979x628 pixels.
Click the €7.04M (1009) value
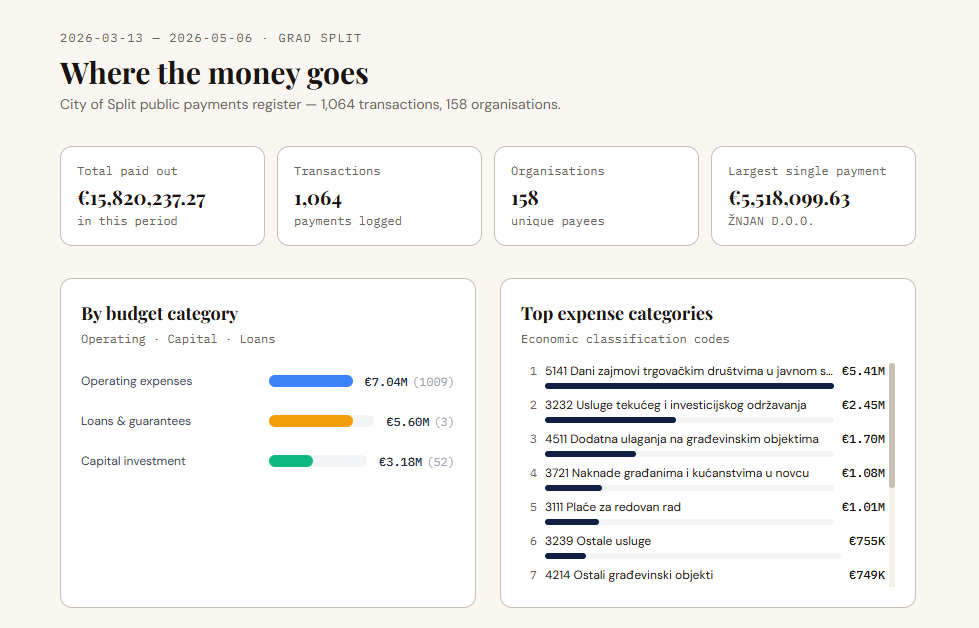pos(409,381)
